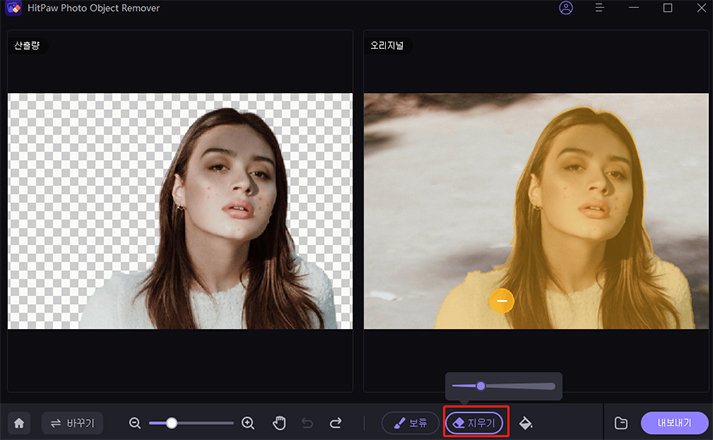Screen dimensions: 713x440
Task: Click the zoom level slider handle
Action: pos(172,423)
